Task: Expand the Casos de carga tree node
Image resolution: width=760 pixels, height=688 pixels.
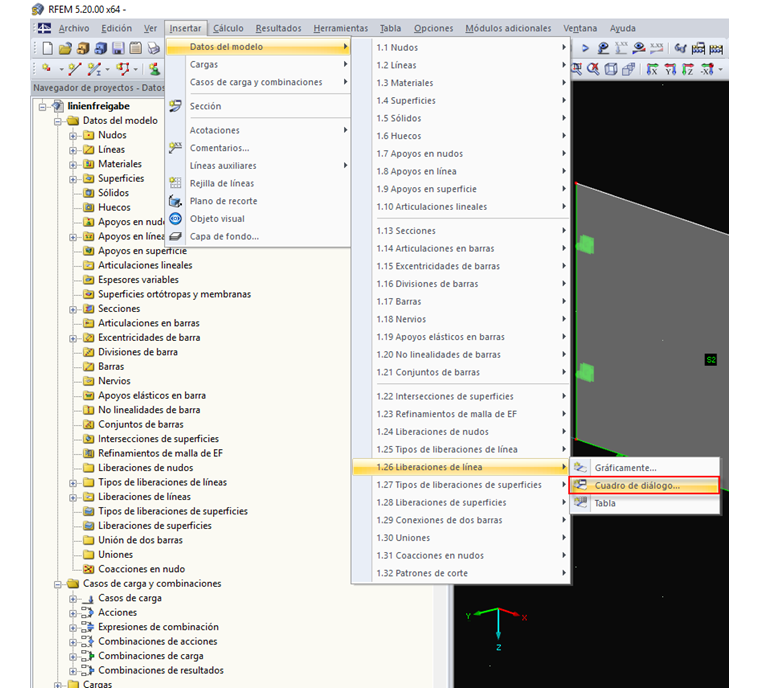Action: 73,599
